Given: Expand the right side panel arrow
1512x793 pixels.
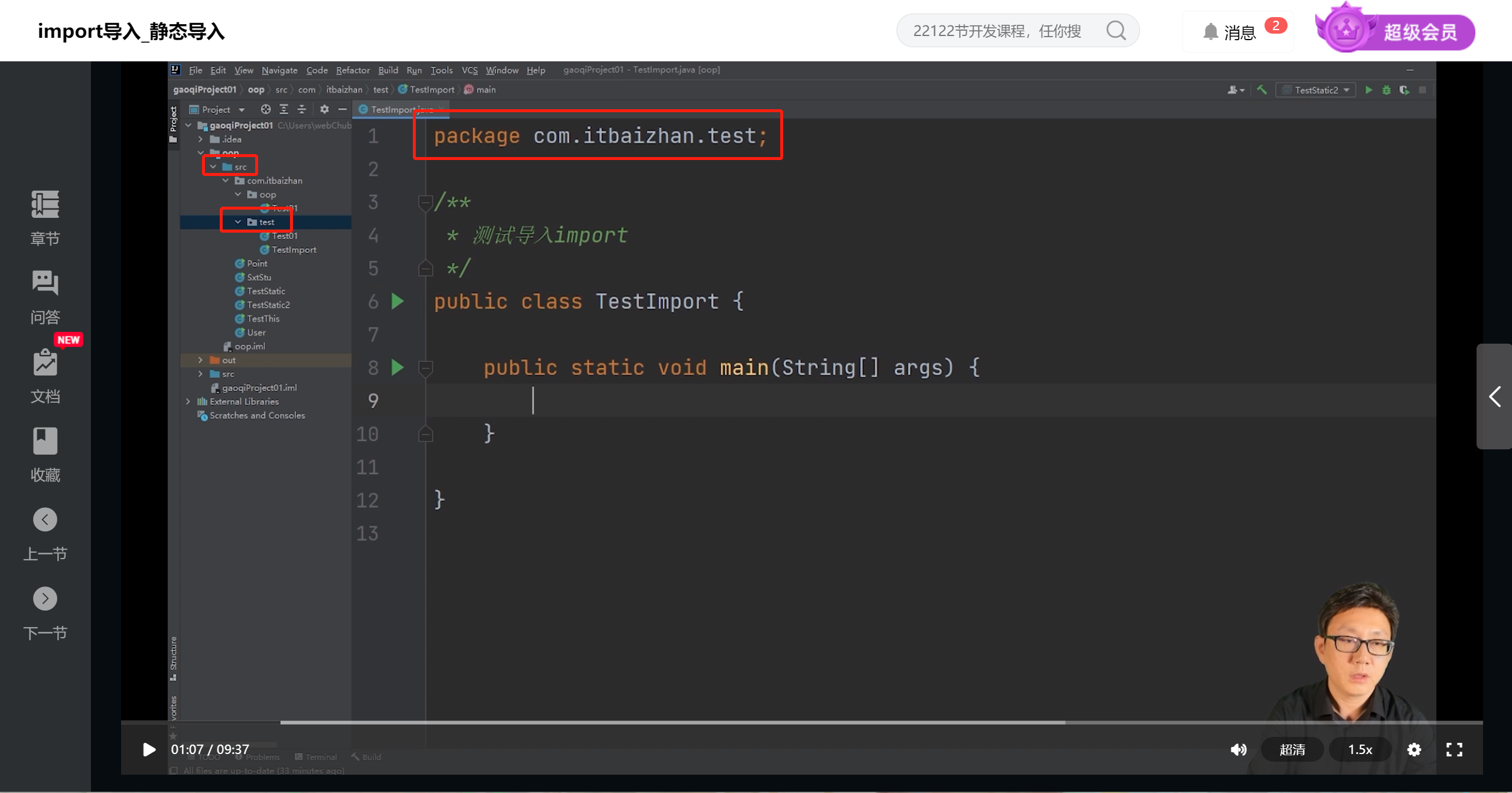Looking at the screenshot, I should 1494,396.
